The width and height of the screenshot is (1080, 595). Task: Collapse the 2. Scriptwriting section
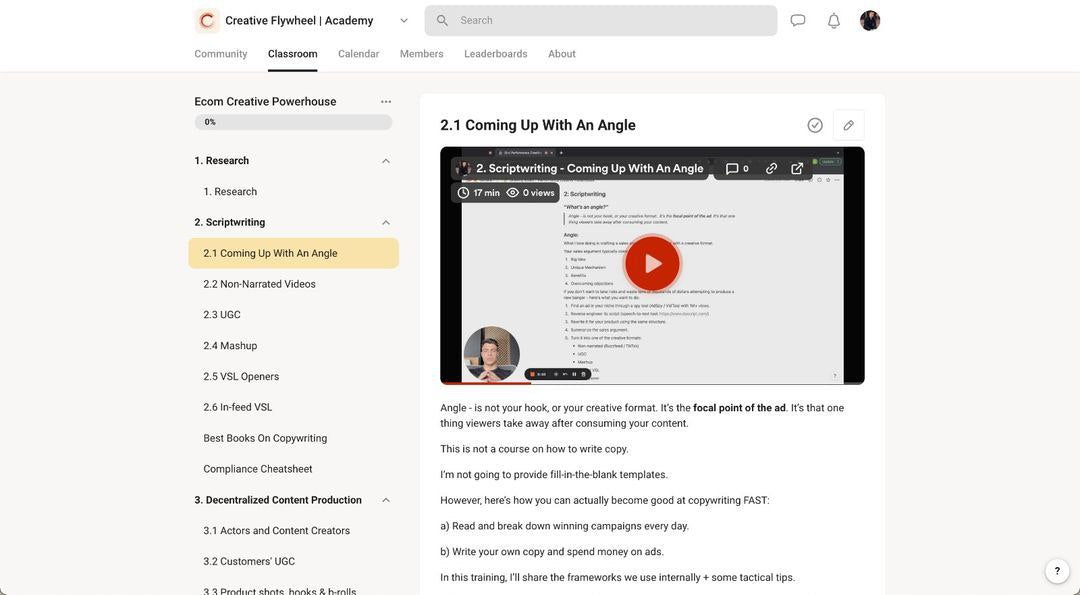click(x=386, y=223)
